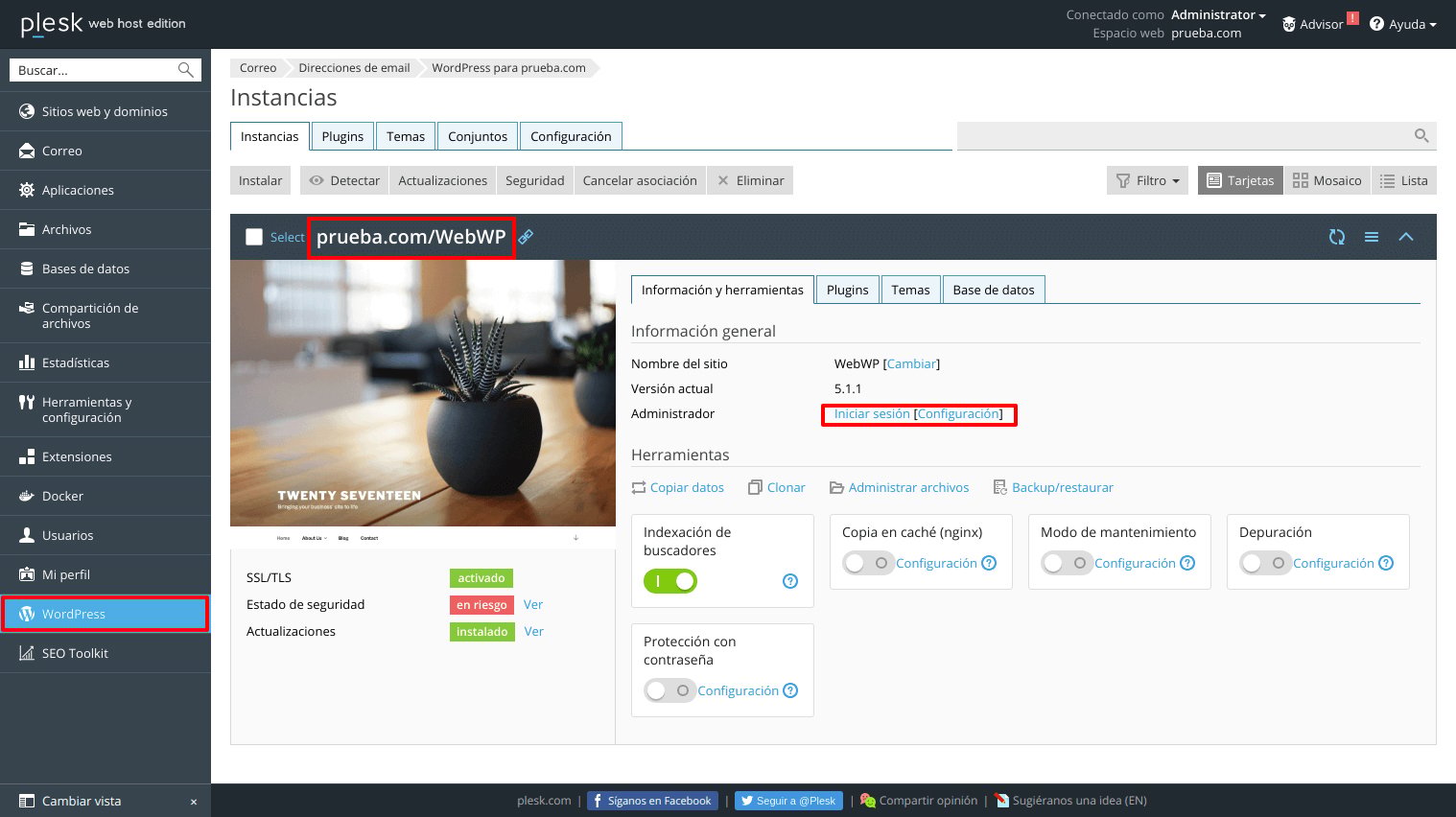
Task: Click the Instalar button
Action: (x=261, y=180)
